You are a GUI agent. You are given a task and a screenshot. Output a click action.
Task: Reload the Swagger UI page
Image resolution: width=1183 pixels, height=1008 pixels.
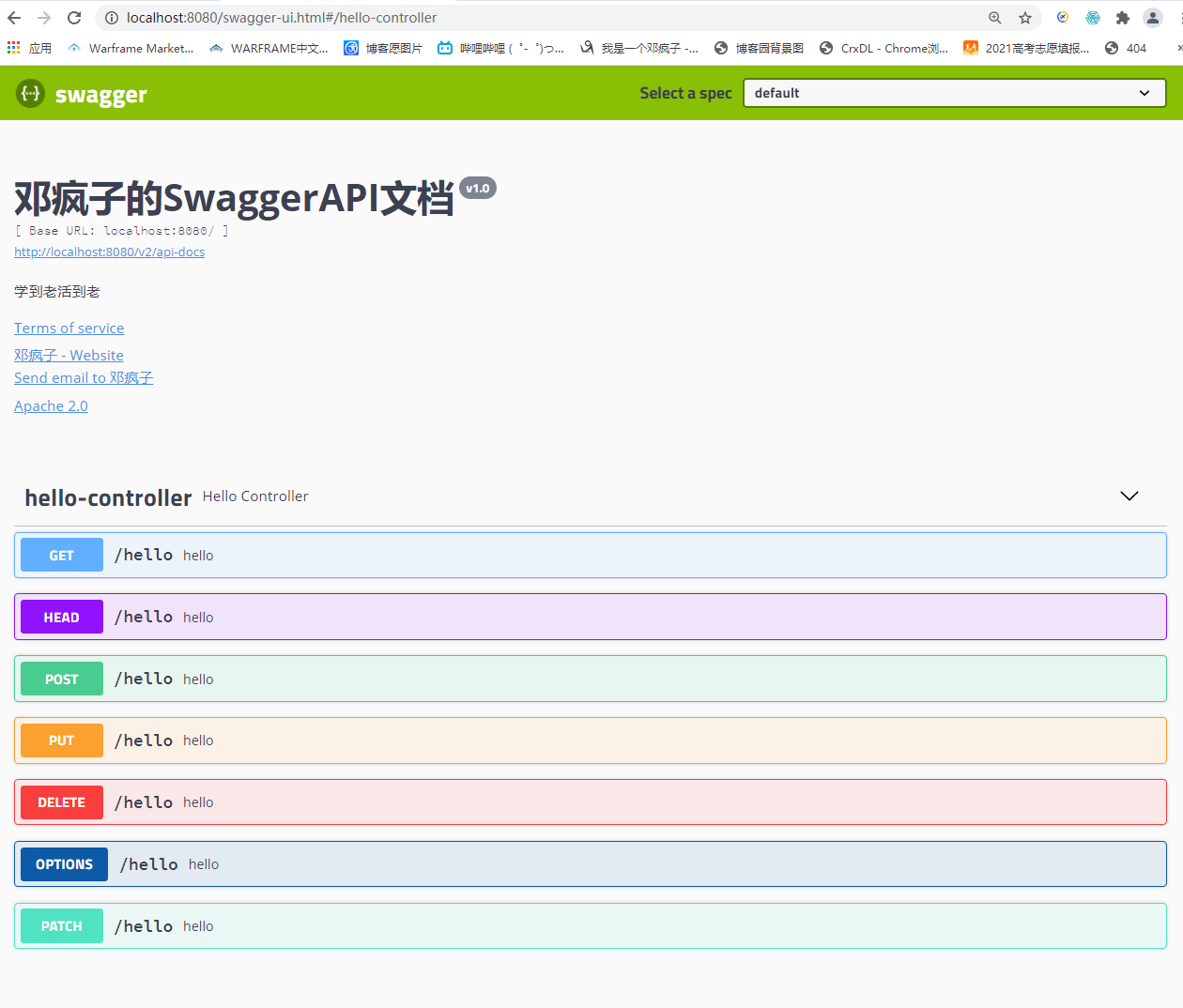pyautogui.click(x=74, y=18)
